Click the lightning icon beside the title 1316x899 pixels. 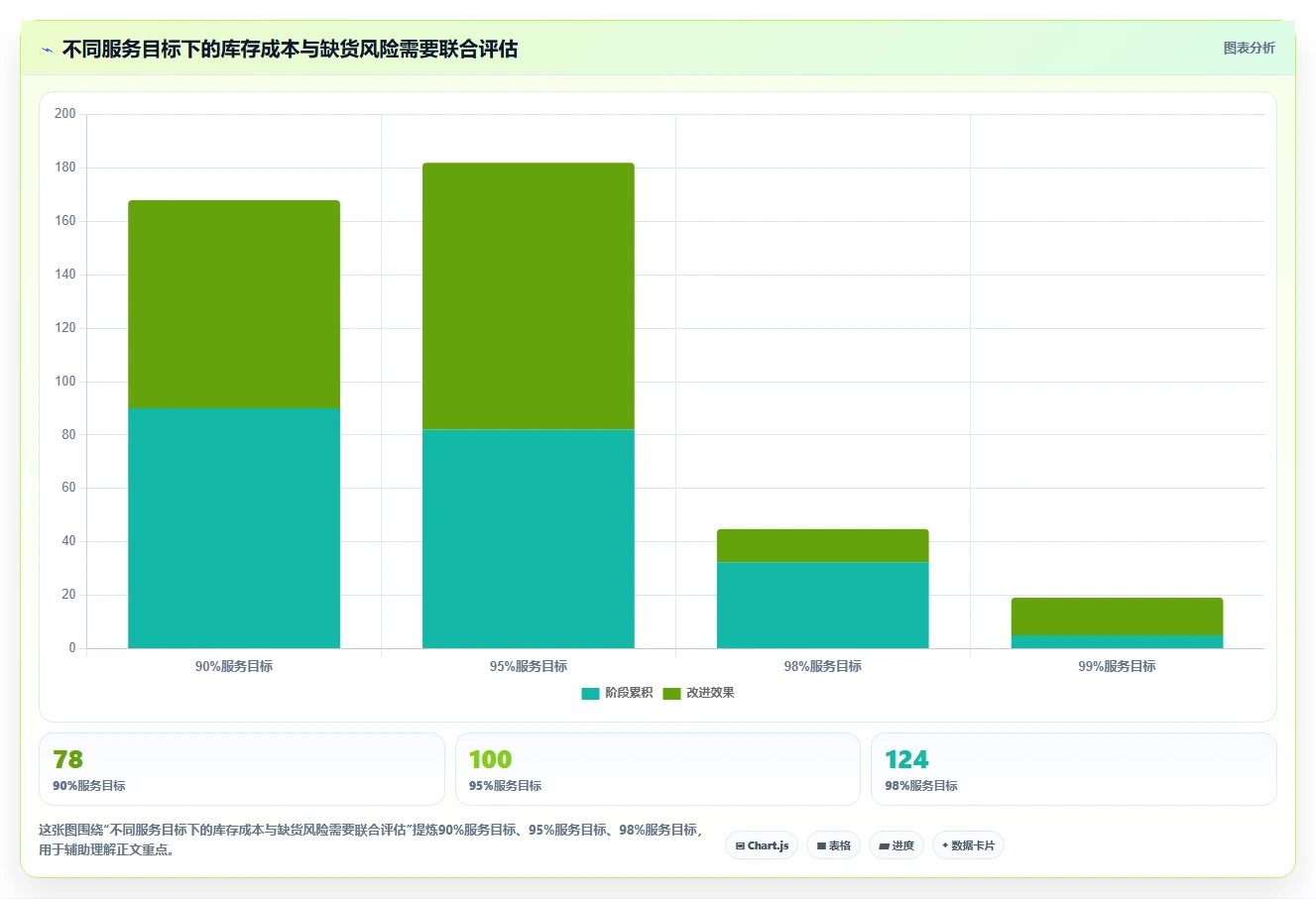[x=47, y=50]
